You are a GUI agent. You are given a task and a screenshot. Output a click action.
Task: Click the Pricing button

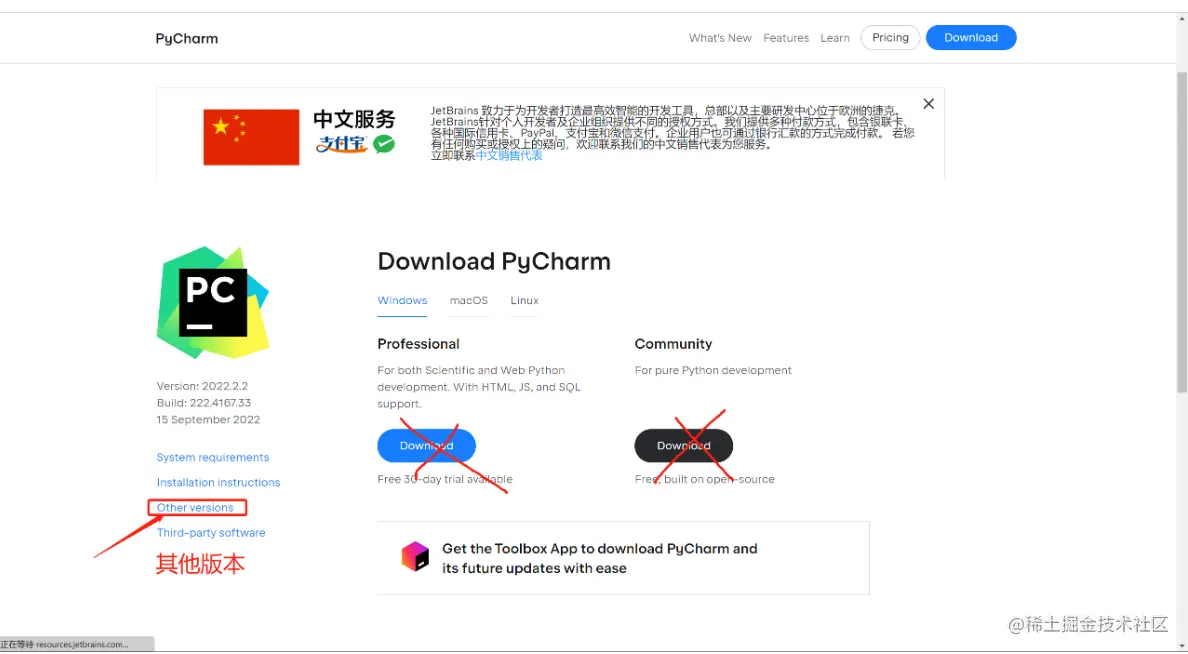890,37
